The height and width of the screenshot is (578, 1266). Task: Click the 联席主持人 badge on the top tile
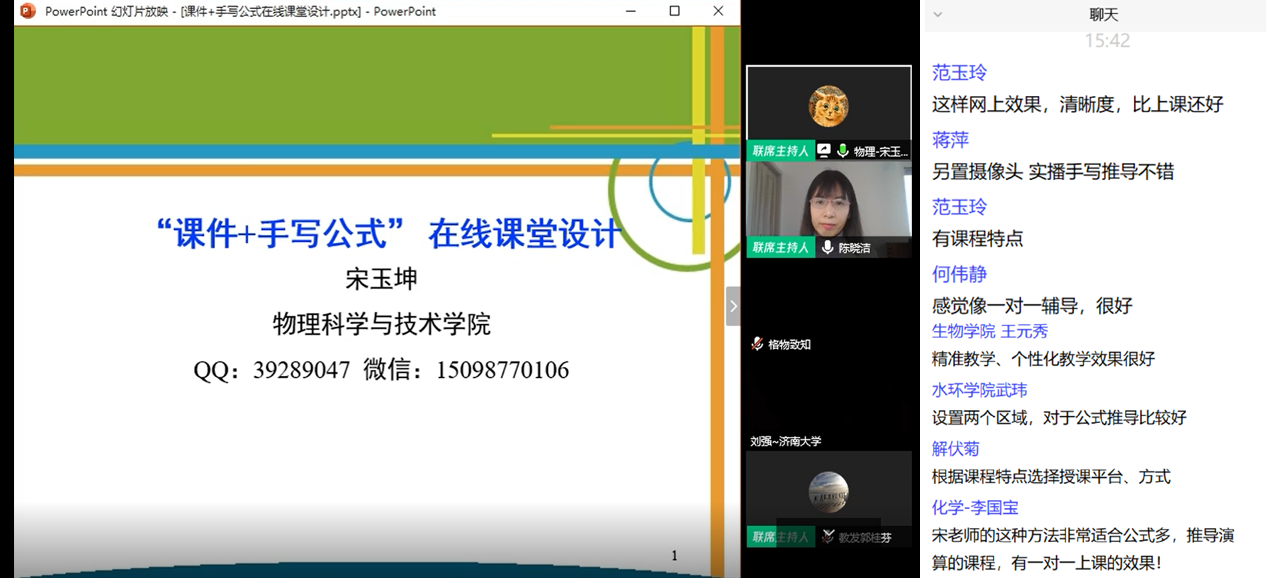[780, 151]
